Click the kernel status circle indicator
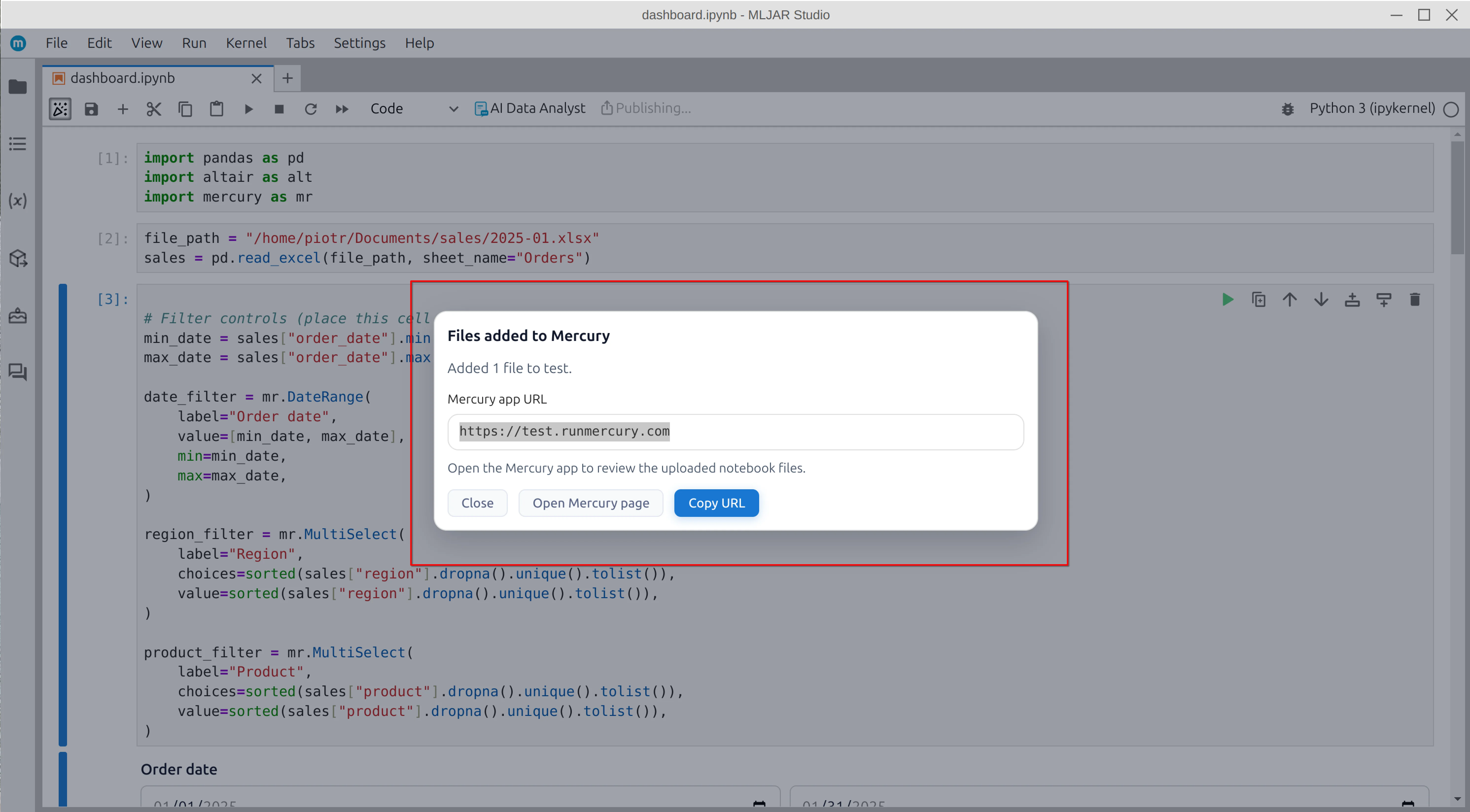 pos(1451,109)
